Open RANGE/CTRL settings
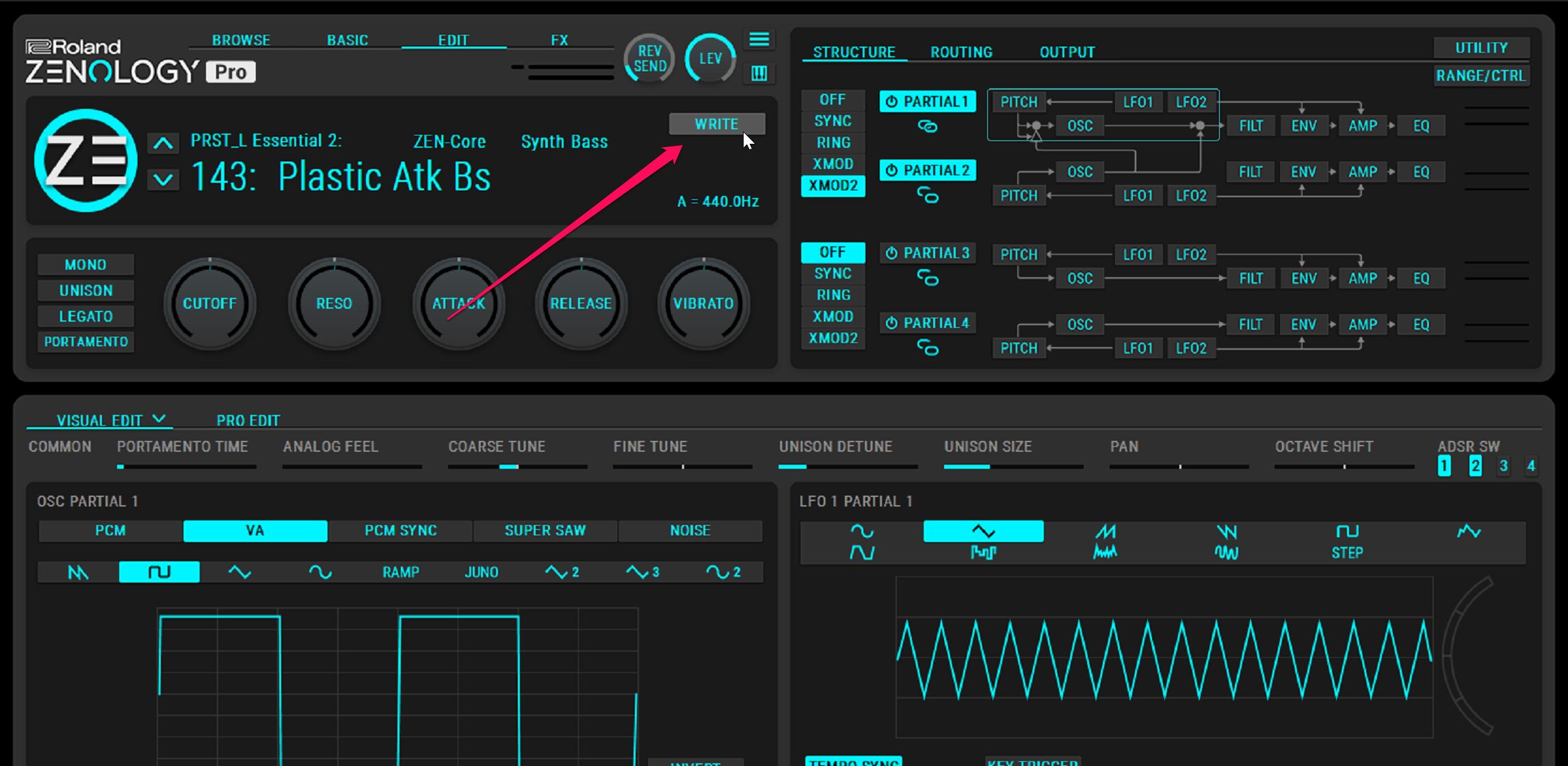The width and height of the screenshot is (1568, 766). [1481, 75]
